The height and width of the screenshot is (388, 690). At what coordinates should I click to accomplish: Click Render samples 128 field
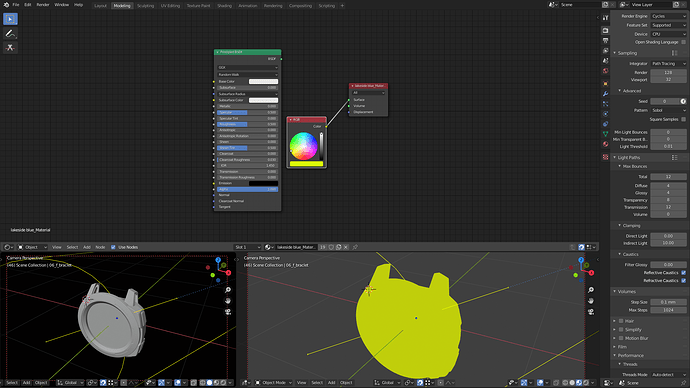click(x=668, y=73)
